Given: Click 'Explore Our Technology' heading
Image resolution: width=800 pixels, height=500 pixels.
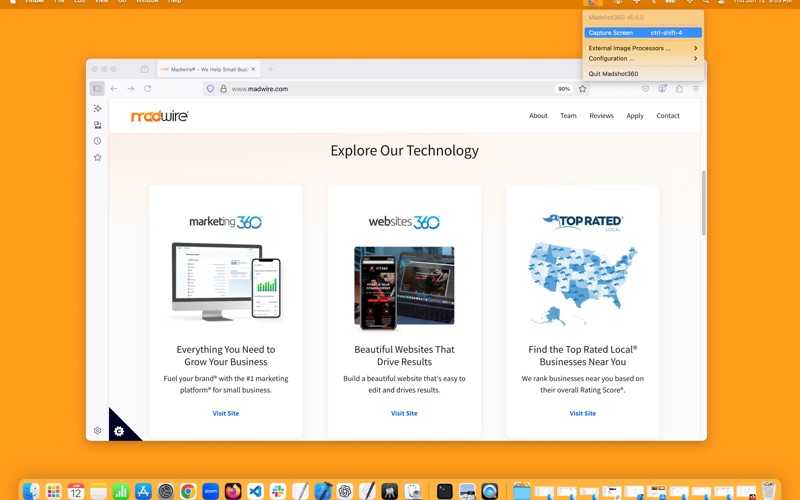Looking at the screenshot, I should point(405,151).
